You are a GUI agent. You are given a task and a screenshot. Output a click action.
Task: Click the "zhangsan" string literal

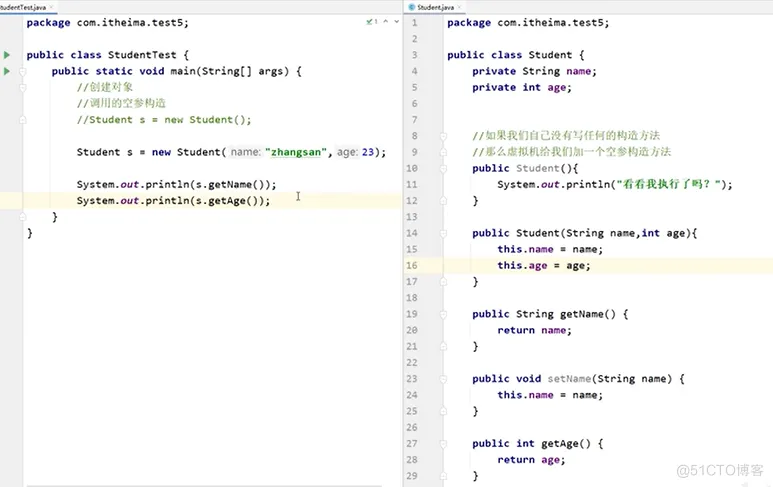point(296,152)
